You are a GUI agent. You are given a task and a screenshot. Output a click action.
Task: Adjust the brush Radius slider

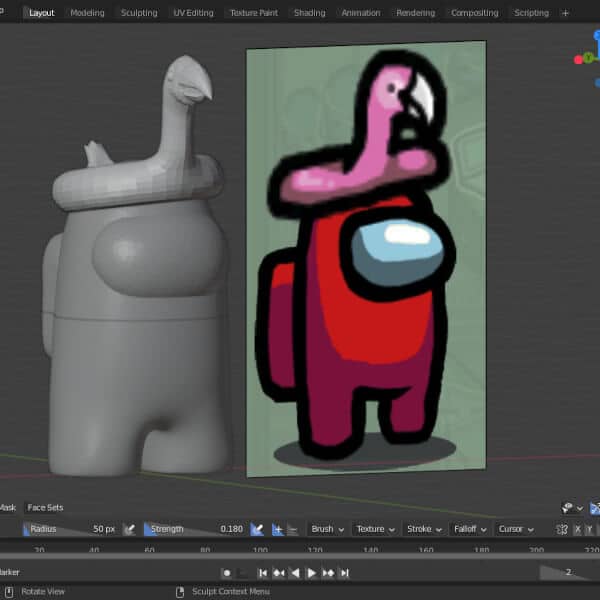coord(70,529)
